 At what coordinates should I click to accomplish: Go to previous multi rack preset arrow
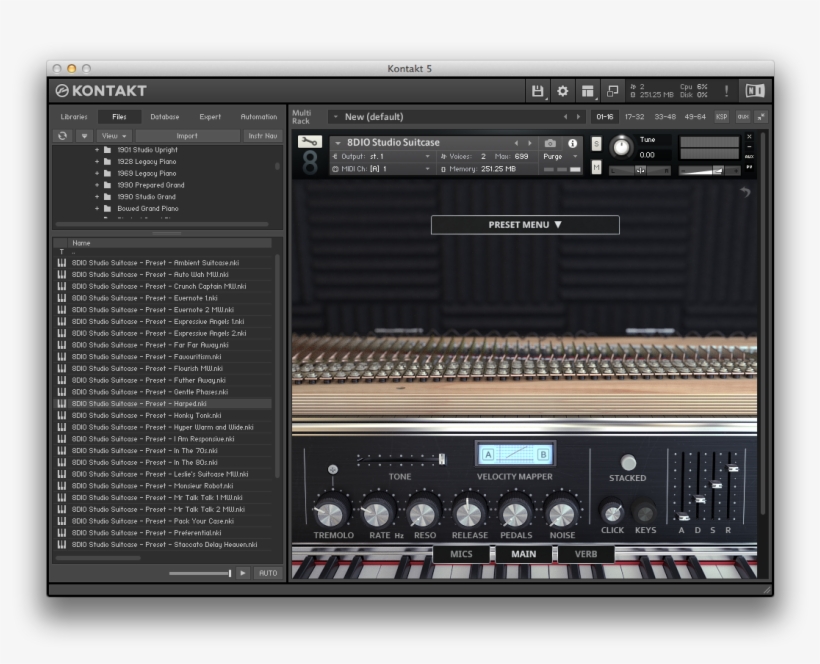[x=565, y=117]
